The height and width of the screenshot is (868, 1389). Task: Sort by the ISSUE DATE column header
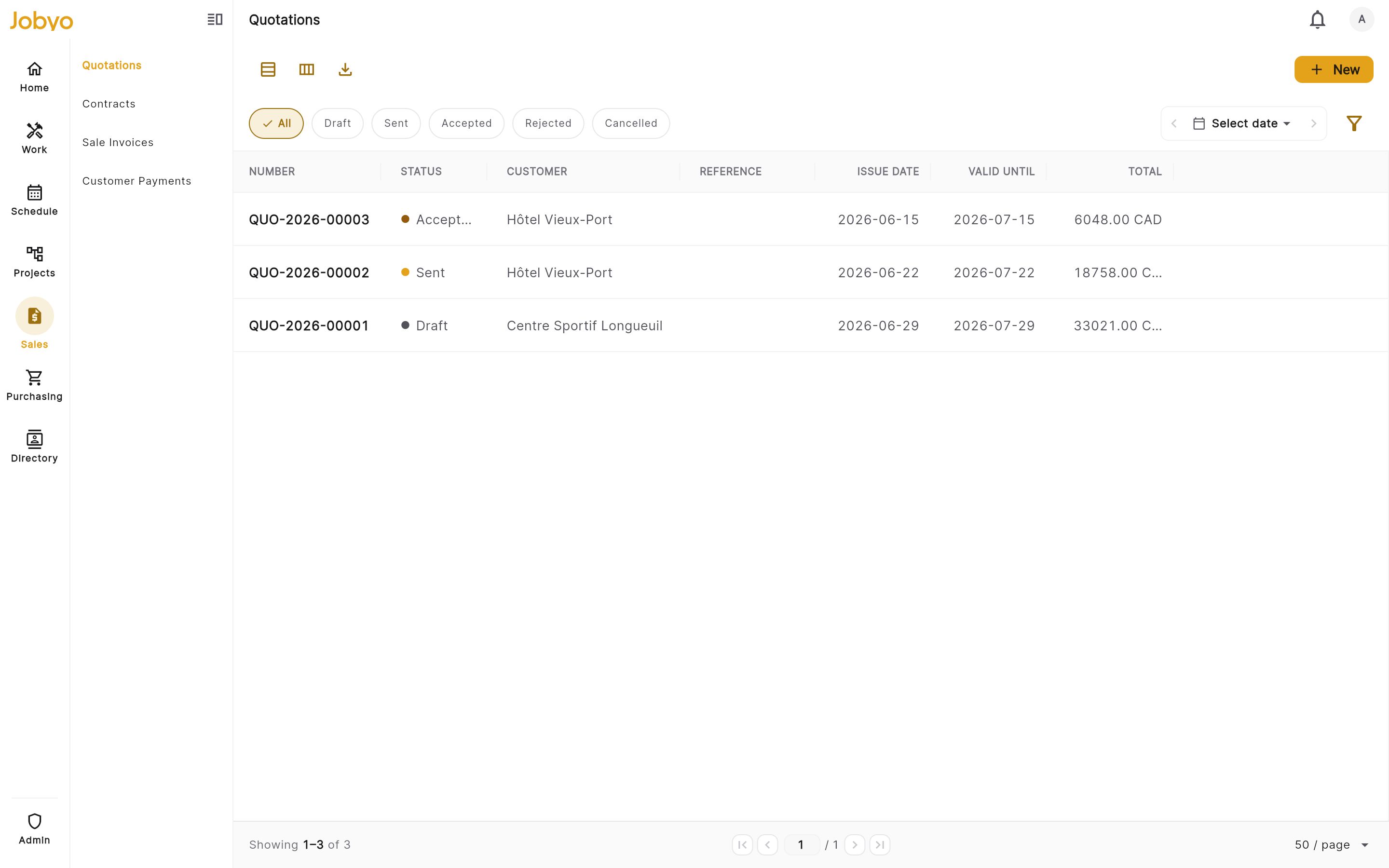[x=888, y=172]
